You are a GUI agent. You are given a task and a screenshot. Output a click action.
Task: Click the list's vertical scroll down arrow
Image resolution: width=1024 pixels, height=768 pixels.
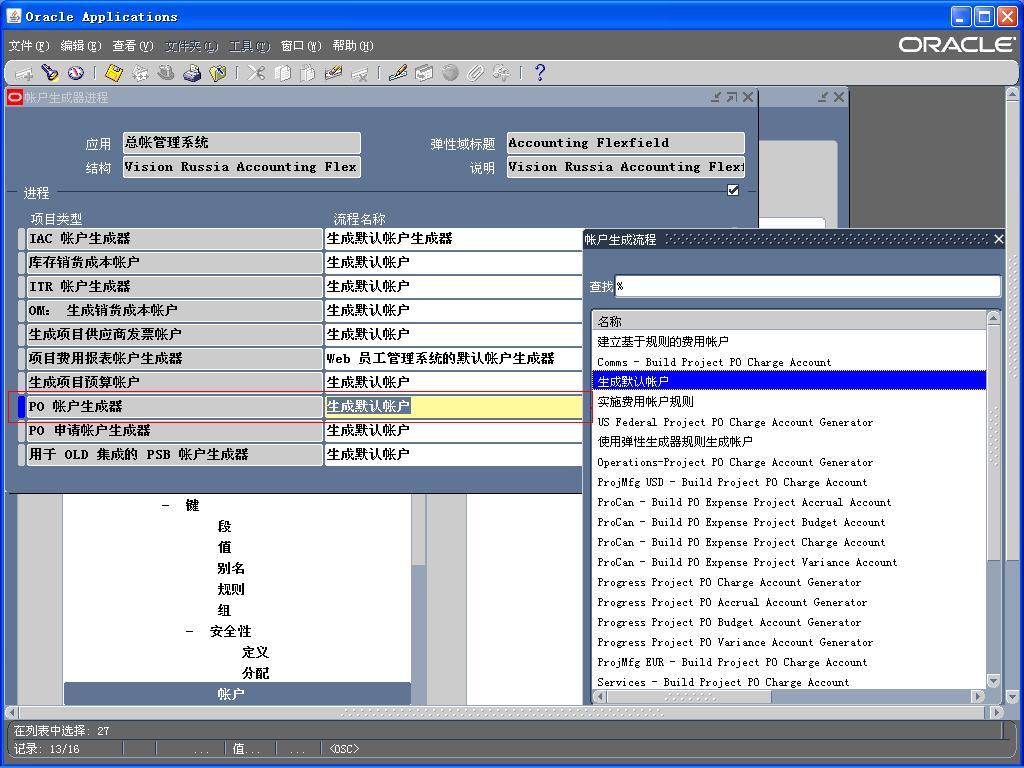click(x=993, y=681)
